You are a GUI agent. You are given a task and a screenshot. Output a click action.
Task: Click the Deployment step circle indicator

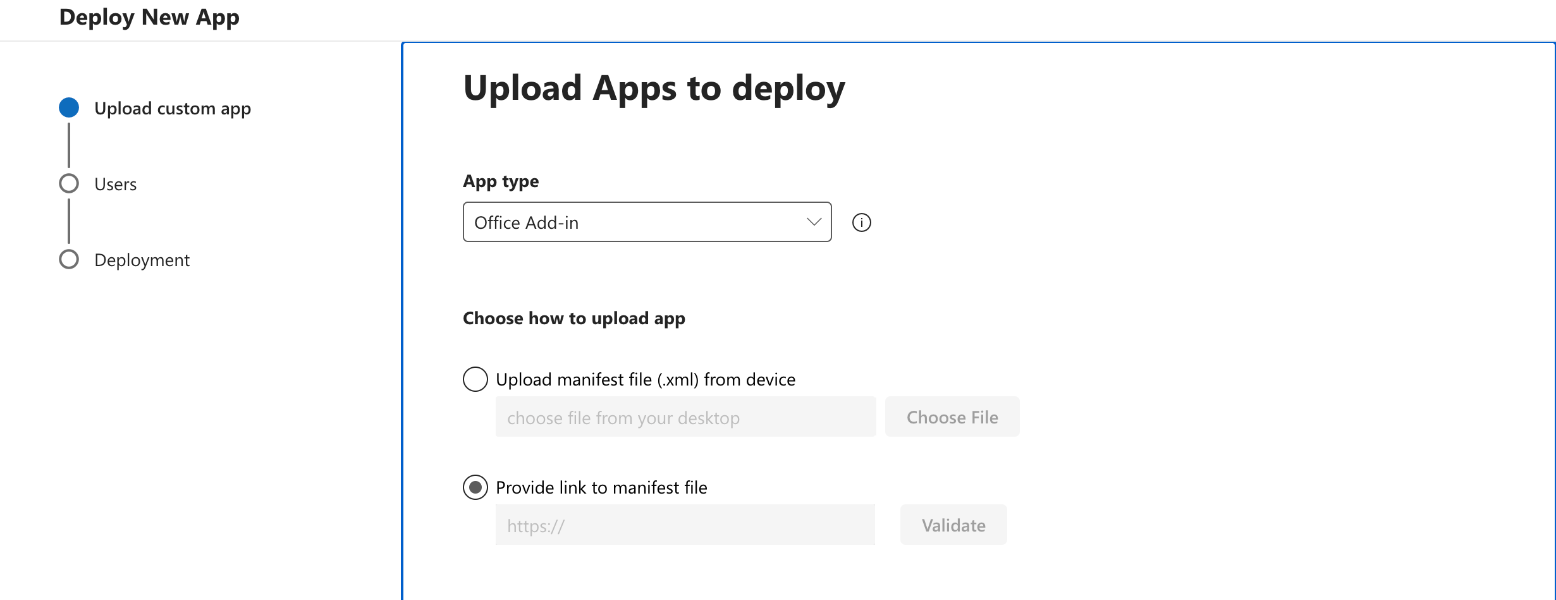tap(69, 260)
